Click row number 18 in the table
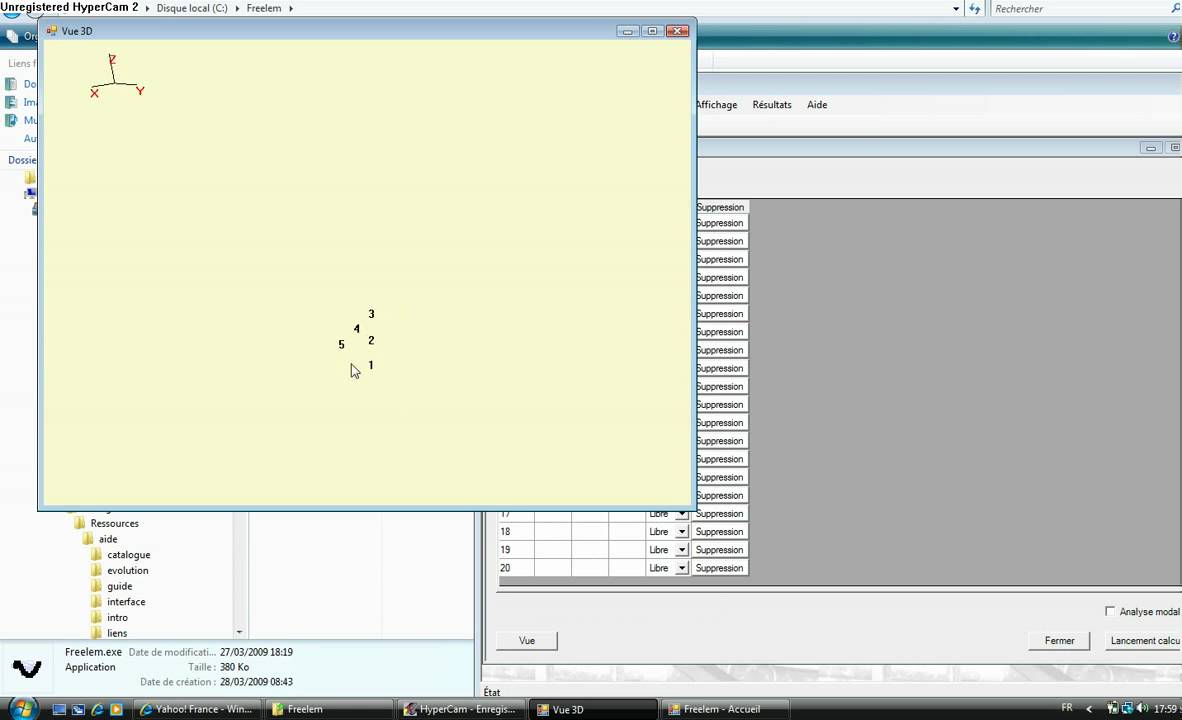The width and height of the screenshot is (1182, 720). pos(505,532)
